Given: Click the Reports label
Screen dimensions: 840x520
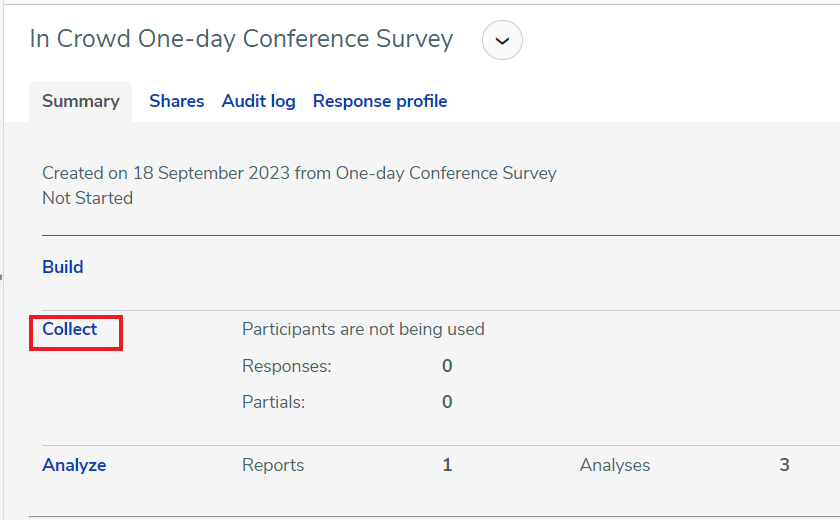Looking at the screenshot, I should [x=273, y=465].
